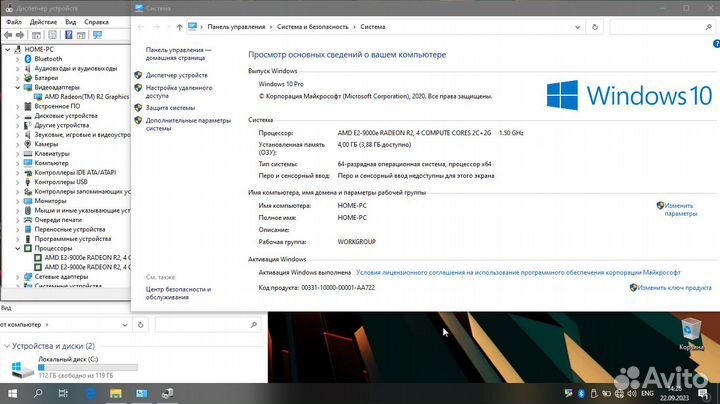Image resolution: width=720 pixels, height=404 pixels.
Task: Click the forward arrow in Device Manager toolbar
Action: [20, 35]
